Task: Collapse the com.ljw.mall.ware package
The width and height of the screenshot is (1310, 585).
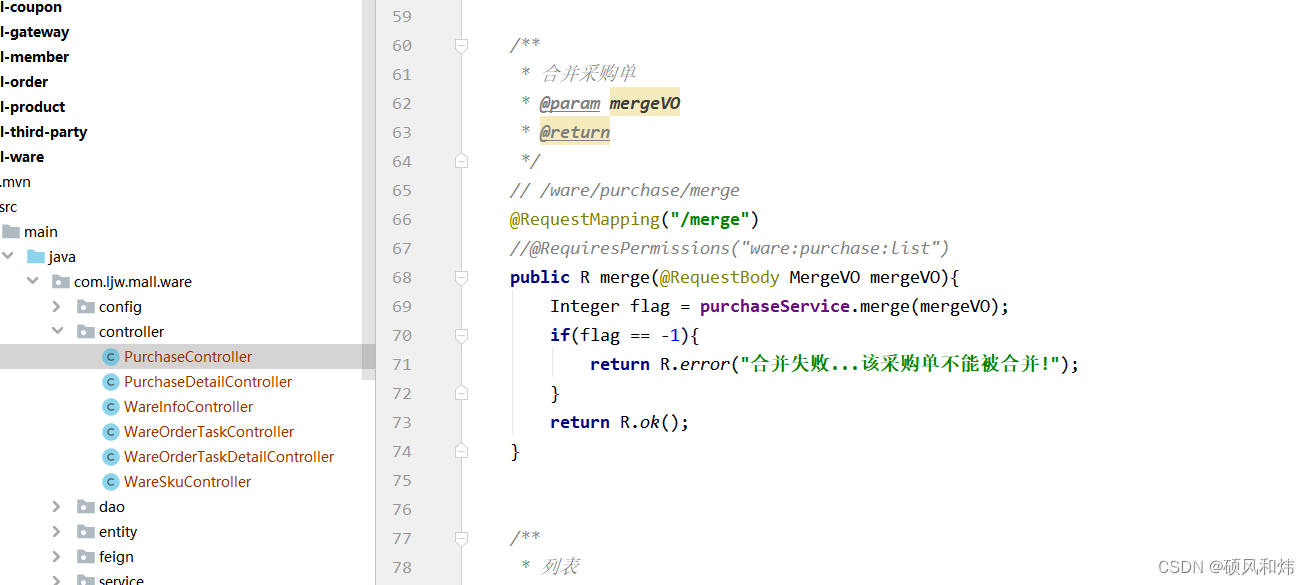Action: click(x=33, y=282)
